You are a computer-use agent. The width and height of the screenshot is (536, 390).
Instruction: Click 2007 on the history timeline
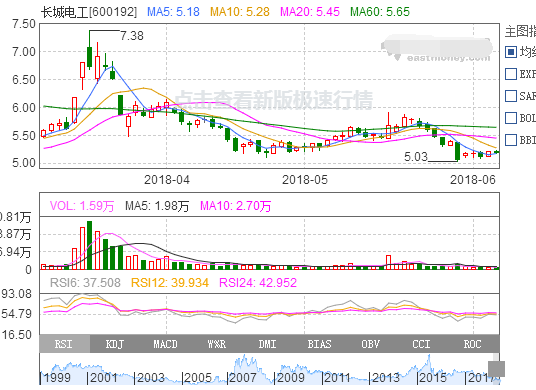[x=242, y=377]
